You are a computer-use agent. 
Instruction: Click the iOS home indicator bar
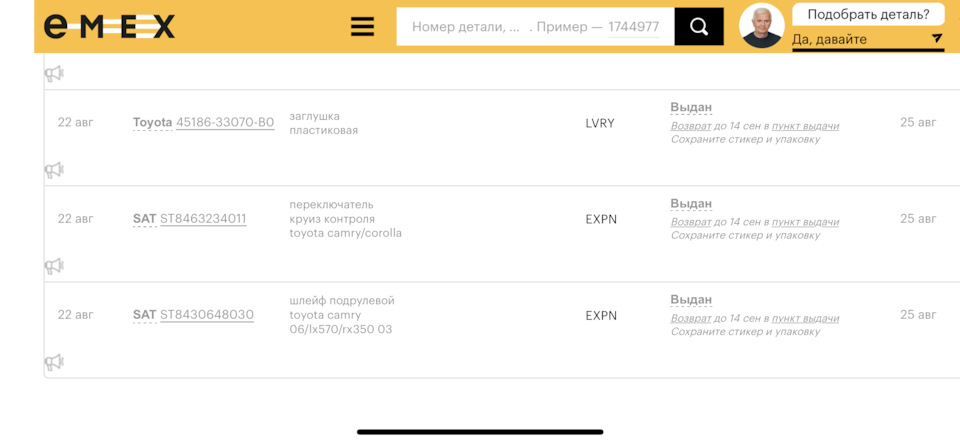click(x=480, y=432)
